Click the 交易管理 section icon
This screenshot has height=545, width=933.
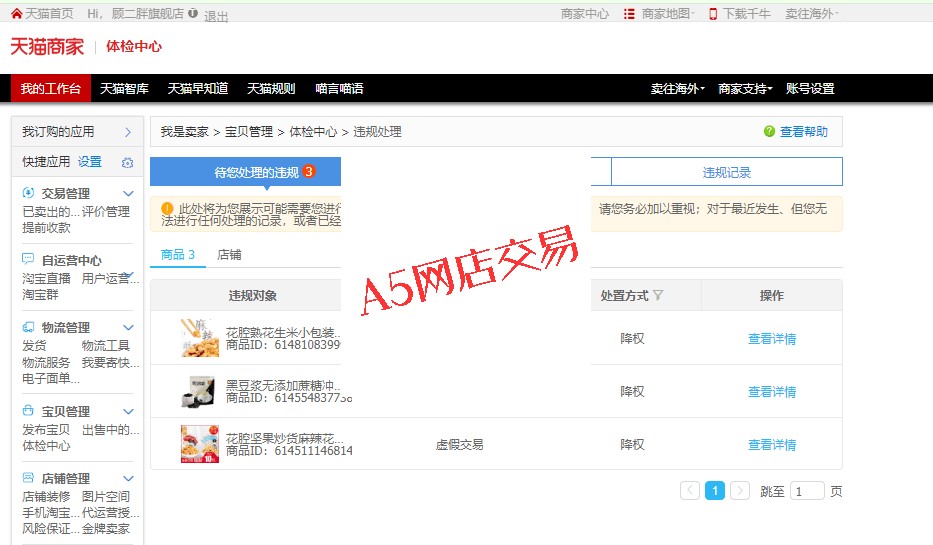(28, 193)
